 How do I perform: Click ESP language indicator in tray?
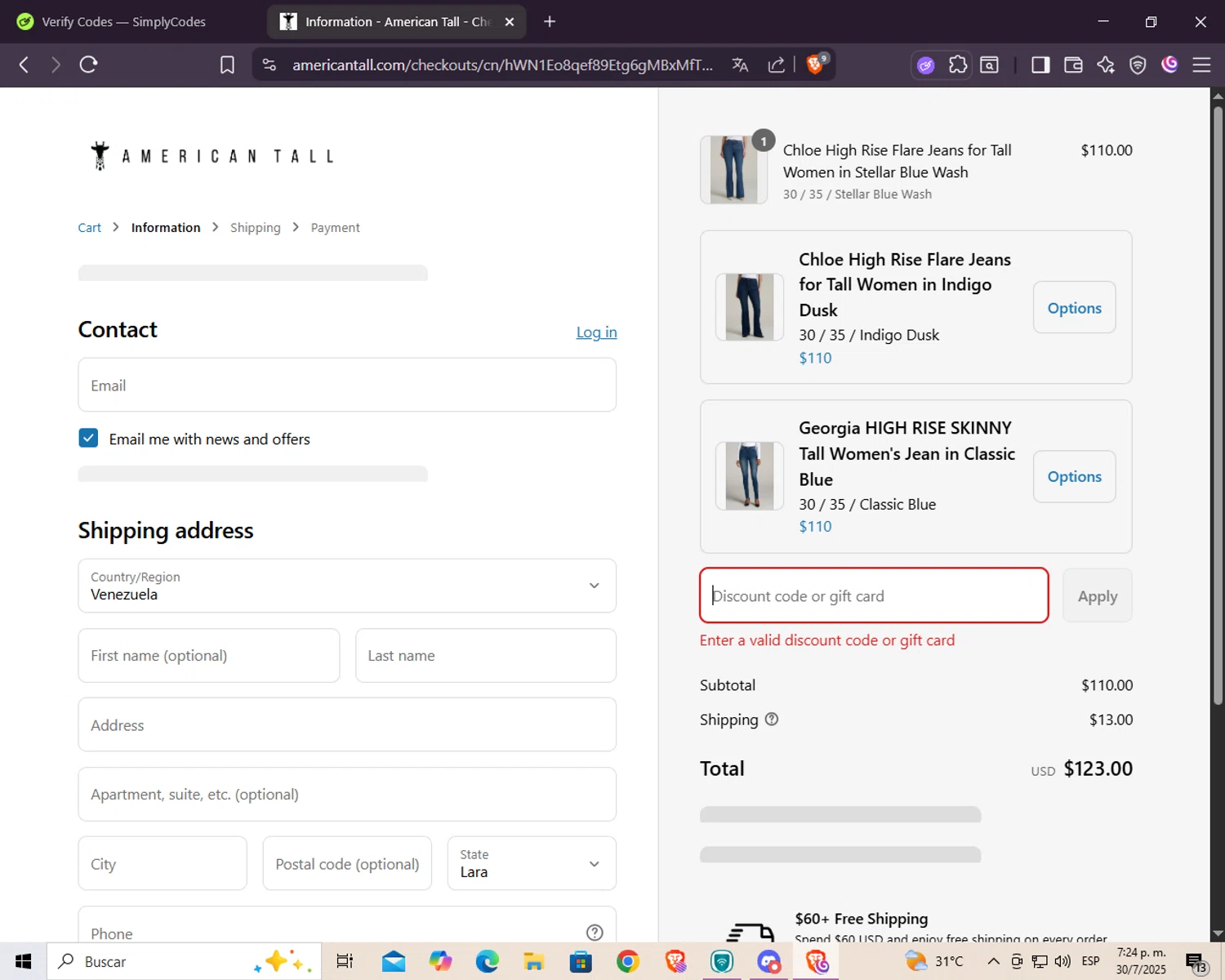coord(1090,961)
